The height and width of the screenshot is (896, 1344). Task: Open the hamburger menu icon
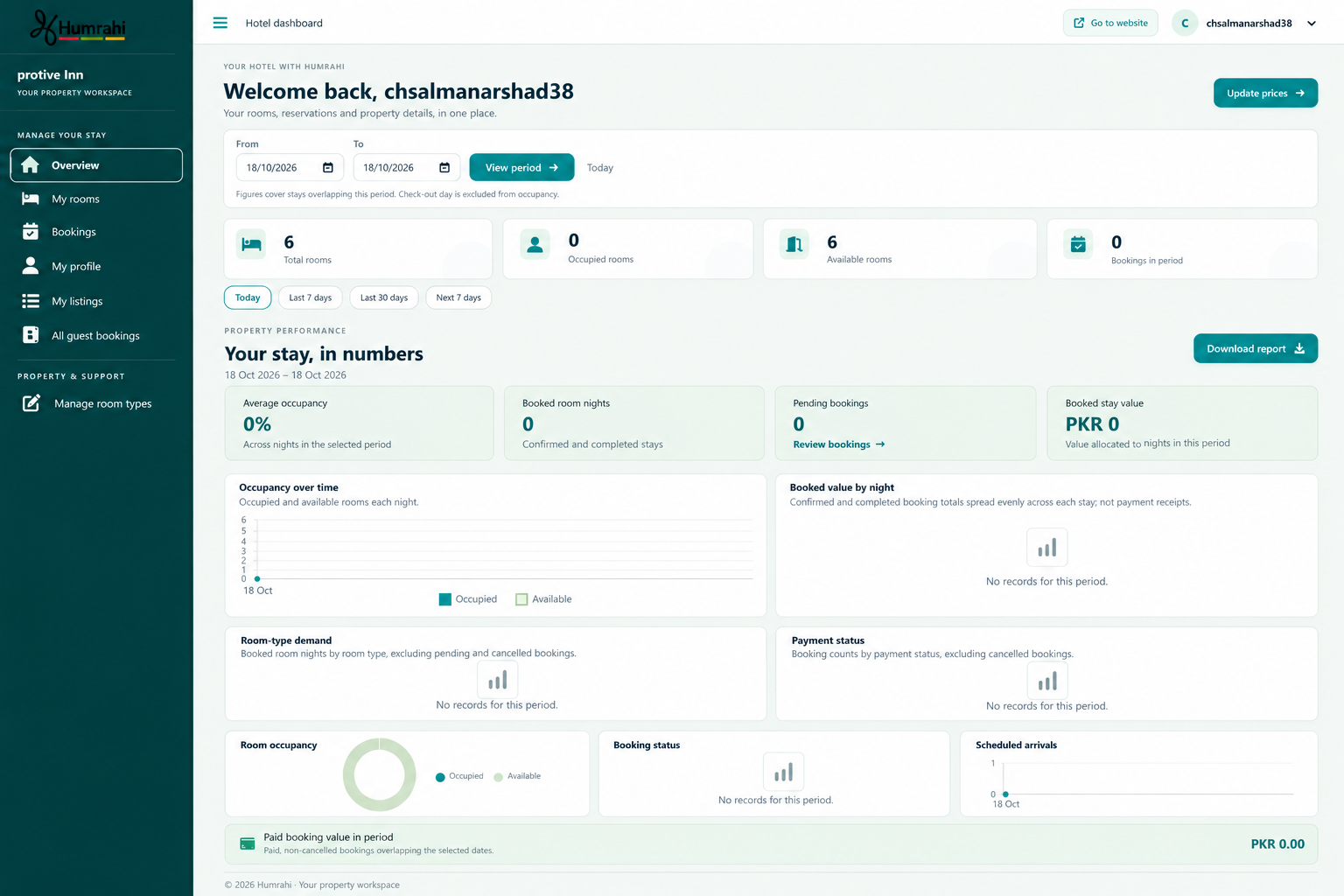click(220, 23)
